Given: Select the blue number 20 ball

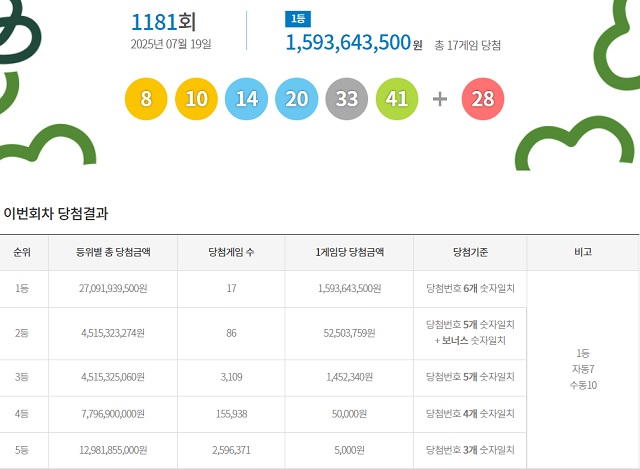Looking at the screenshot, I should coord(296,98).
